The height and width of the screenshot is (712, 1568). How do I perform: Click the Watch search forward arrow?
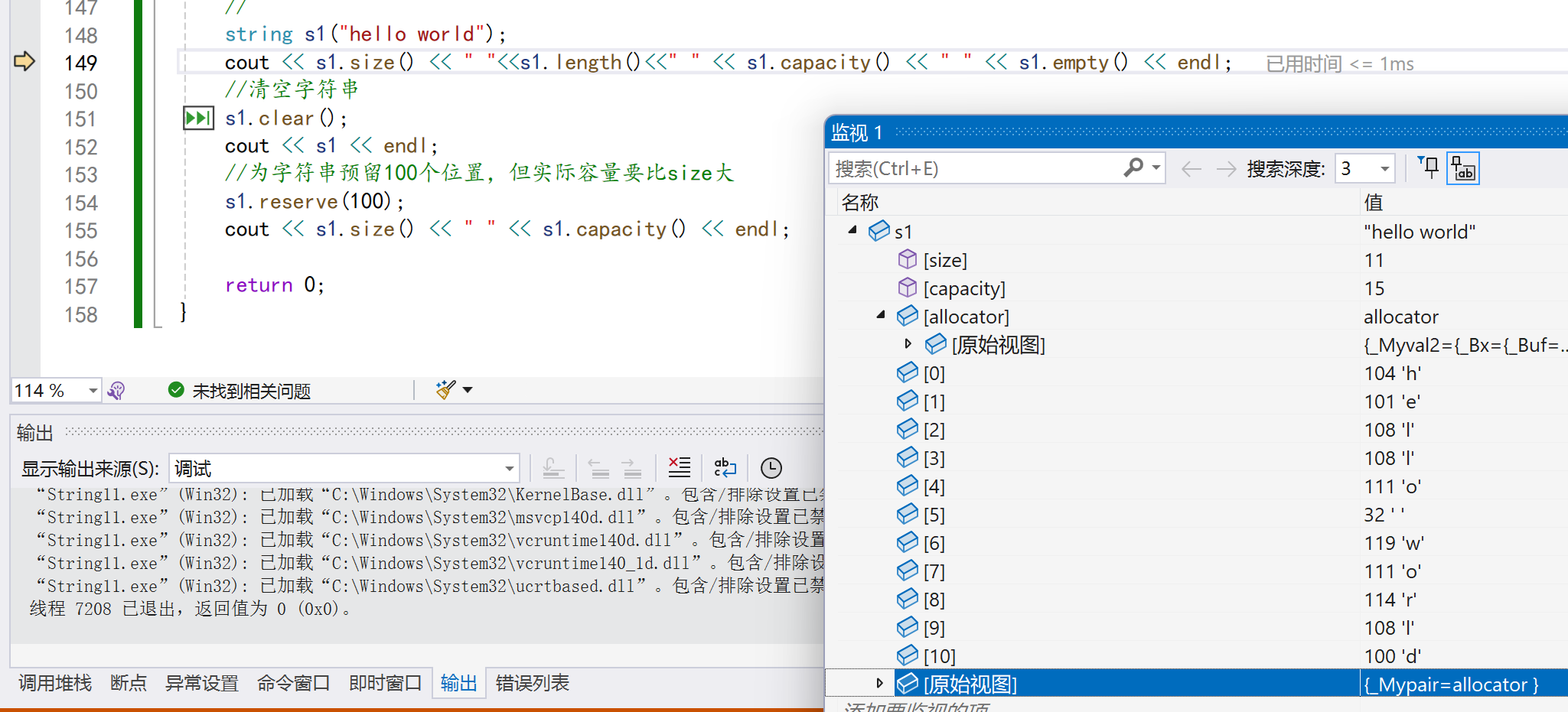1226,168
